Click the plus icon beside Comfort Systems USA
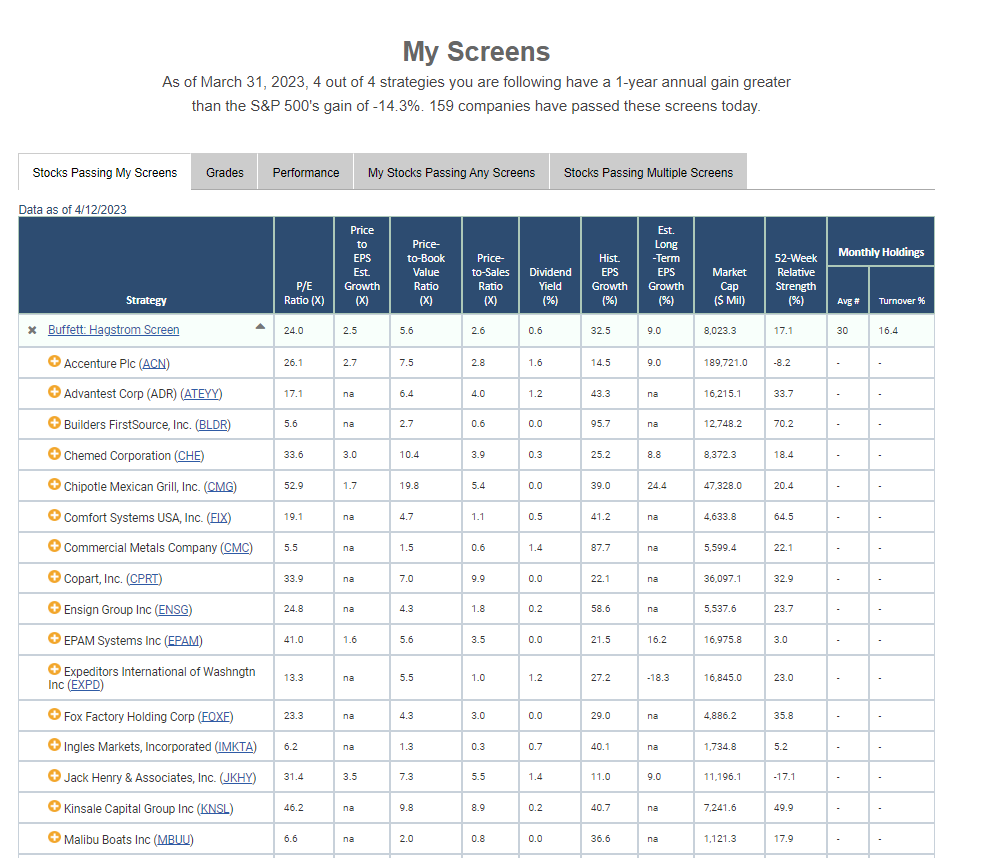Screen dimensions: 986x858 (55, 515)
